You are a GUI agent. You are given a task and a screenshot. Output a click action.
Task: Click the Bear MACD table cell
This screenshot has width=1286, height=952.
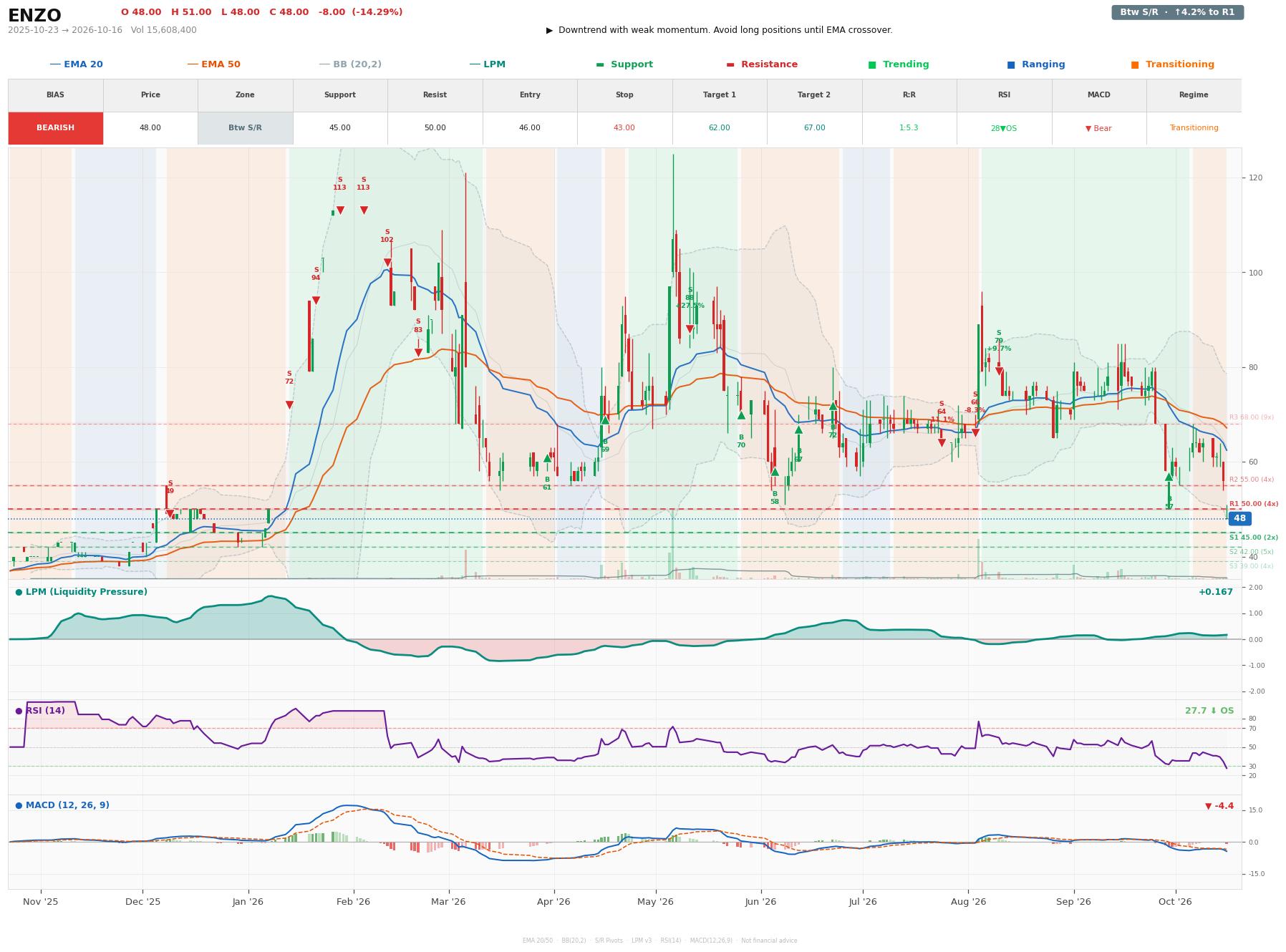(1099, 128)
